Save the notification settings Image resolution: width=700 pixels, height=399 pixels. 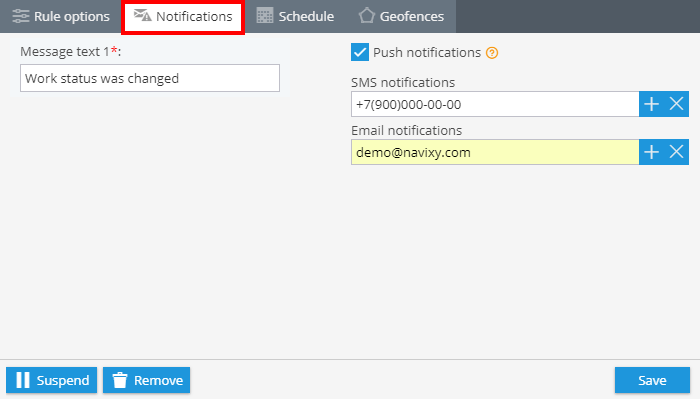[652, 380]
